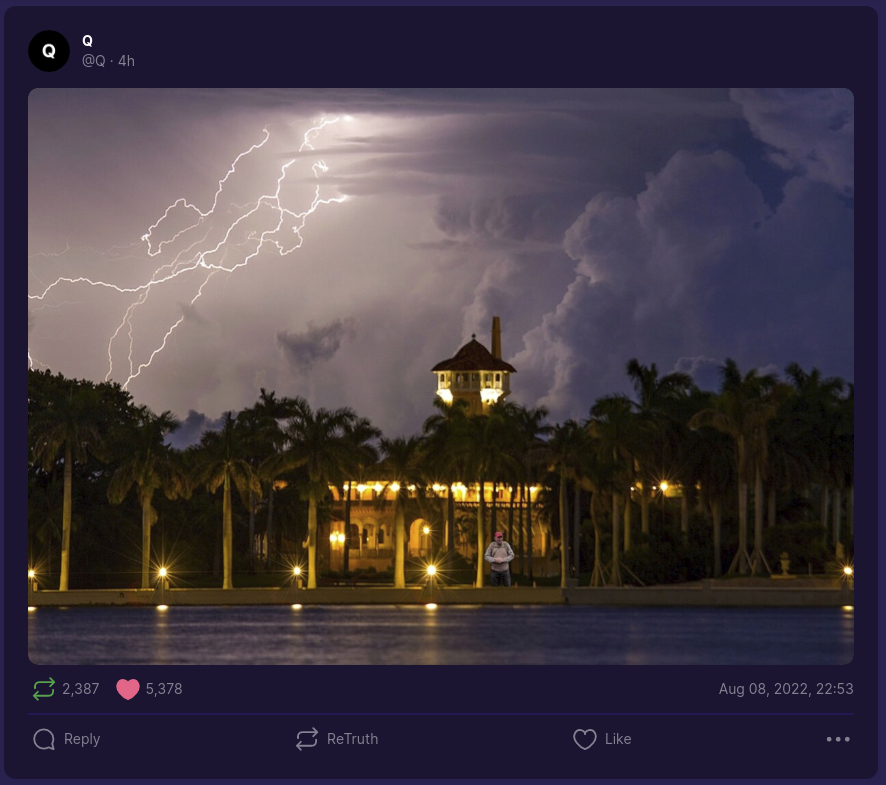Screen dimensions: 886x785
Task: View the 5,378 likes count
Action: [x=164, y=689]
